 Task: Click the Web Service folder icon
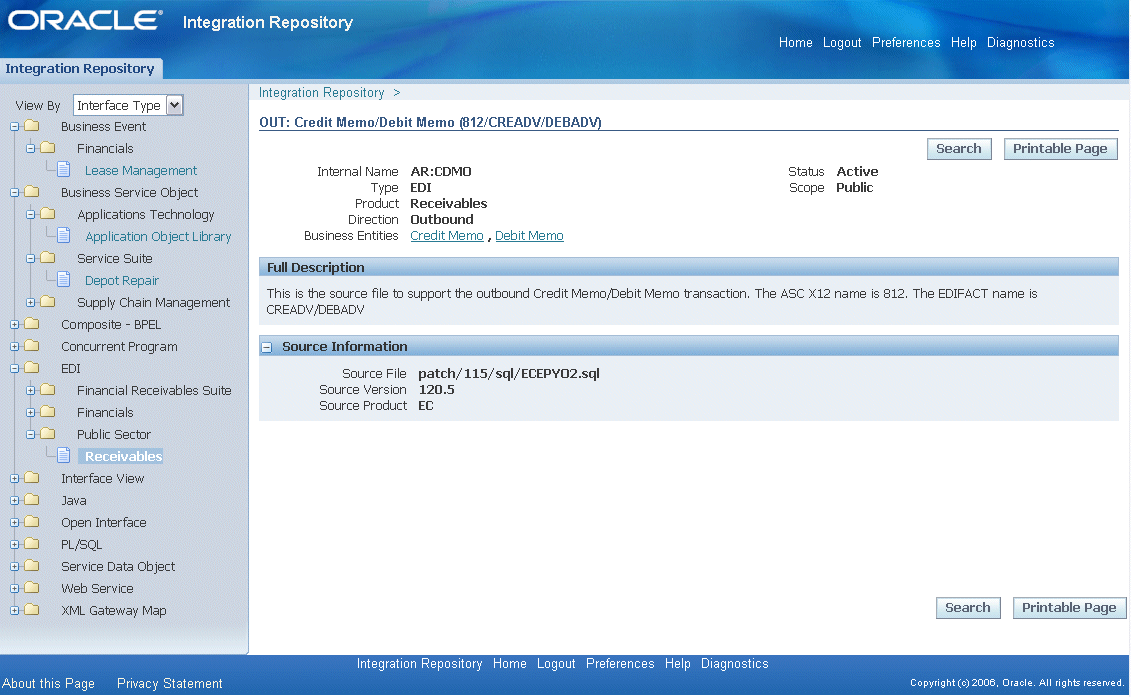[x=32, y=587]
